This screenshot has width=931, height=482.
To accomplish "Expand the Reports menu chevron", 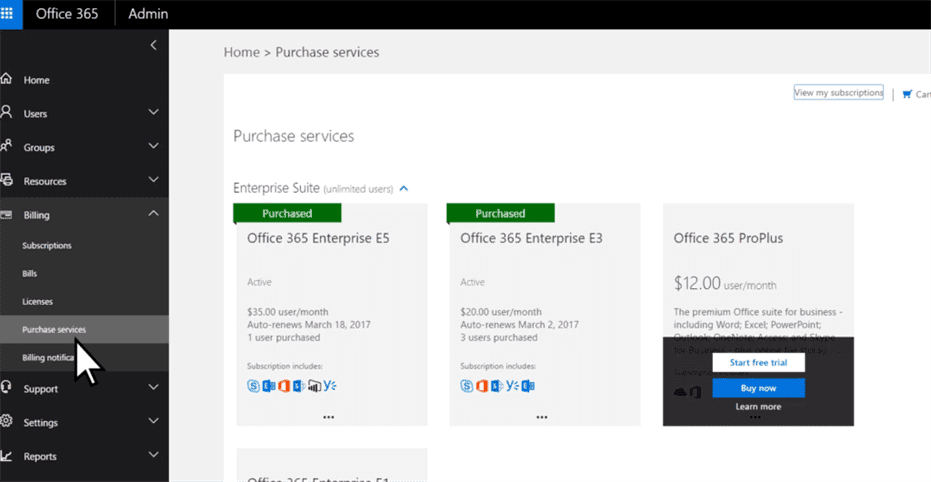I will 153,455.
